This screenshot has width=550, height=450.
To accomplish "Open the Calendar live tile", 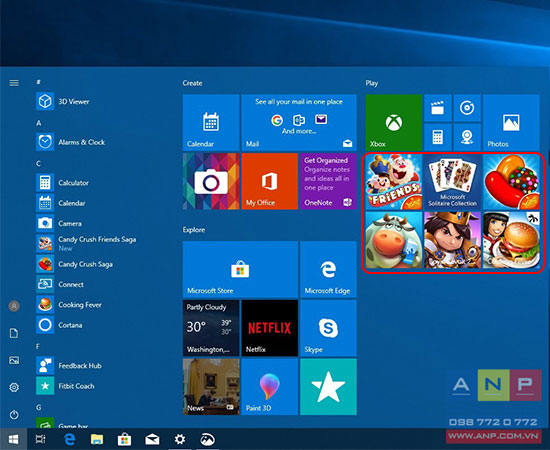I will point(211,122).
